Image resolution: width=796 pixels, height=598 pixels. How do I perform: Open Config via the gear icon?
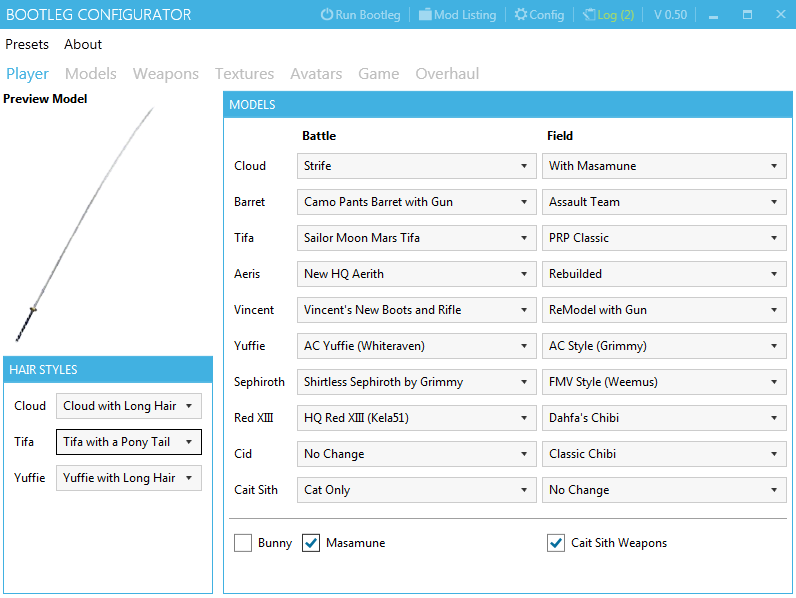[520, 15]
